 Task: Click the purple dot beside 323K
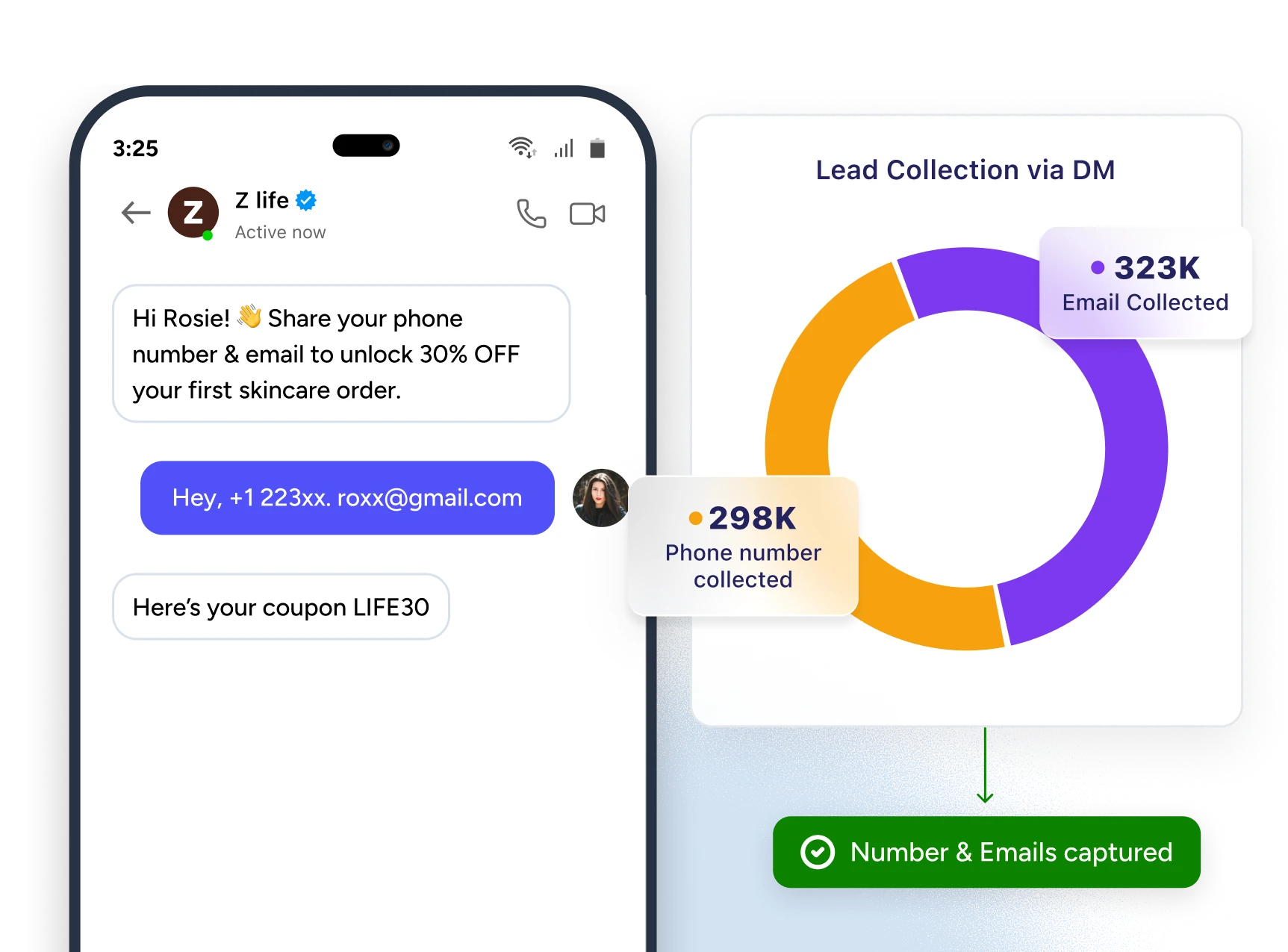click(1097, 267)
